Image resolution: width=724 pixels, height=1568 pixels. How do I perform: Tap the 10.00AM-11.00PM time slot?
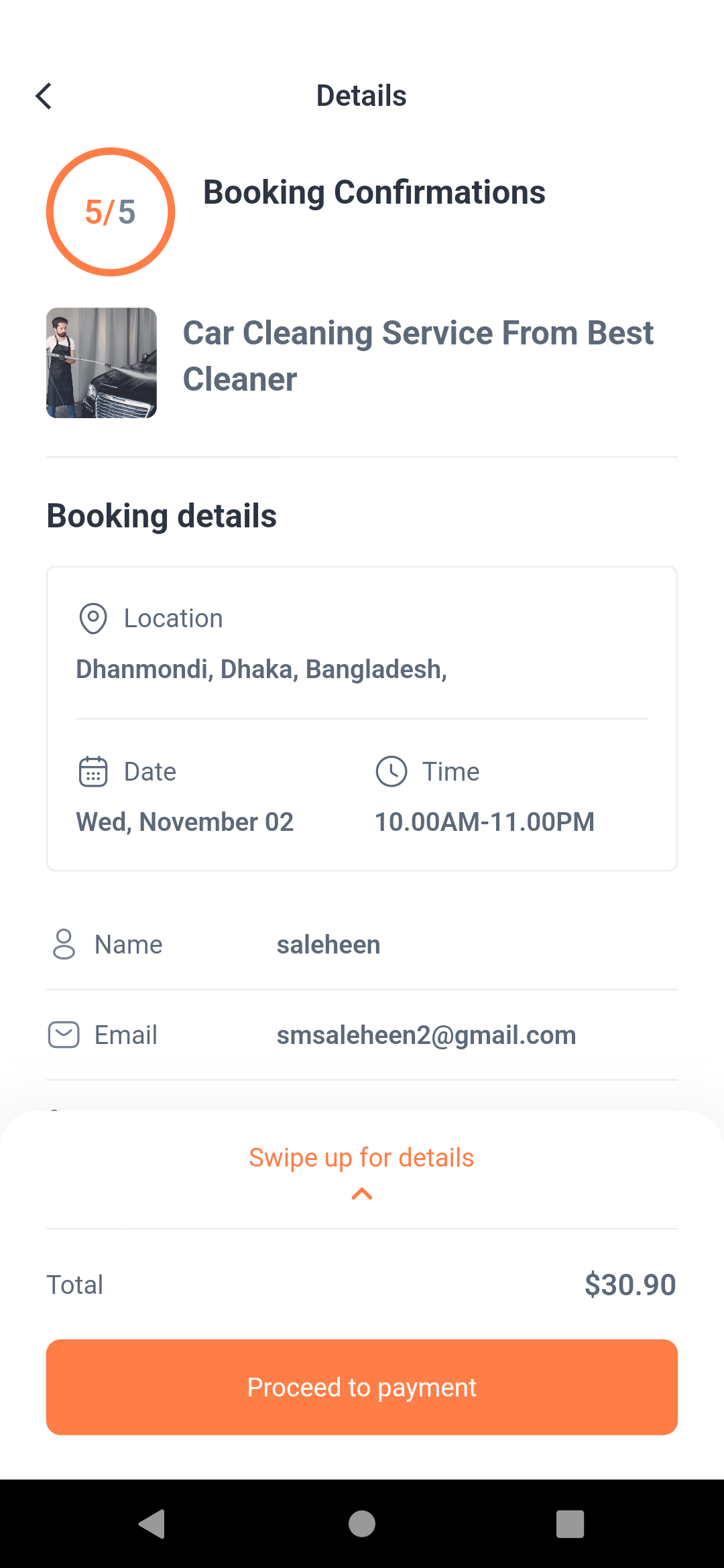pos(484,822)
